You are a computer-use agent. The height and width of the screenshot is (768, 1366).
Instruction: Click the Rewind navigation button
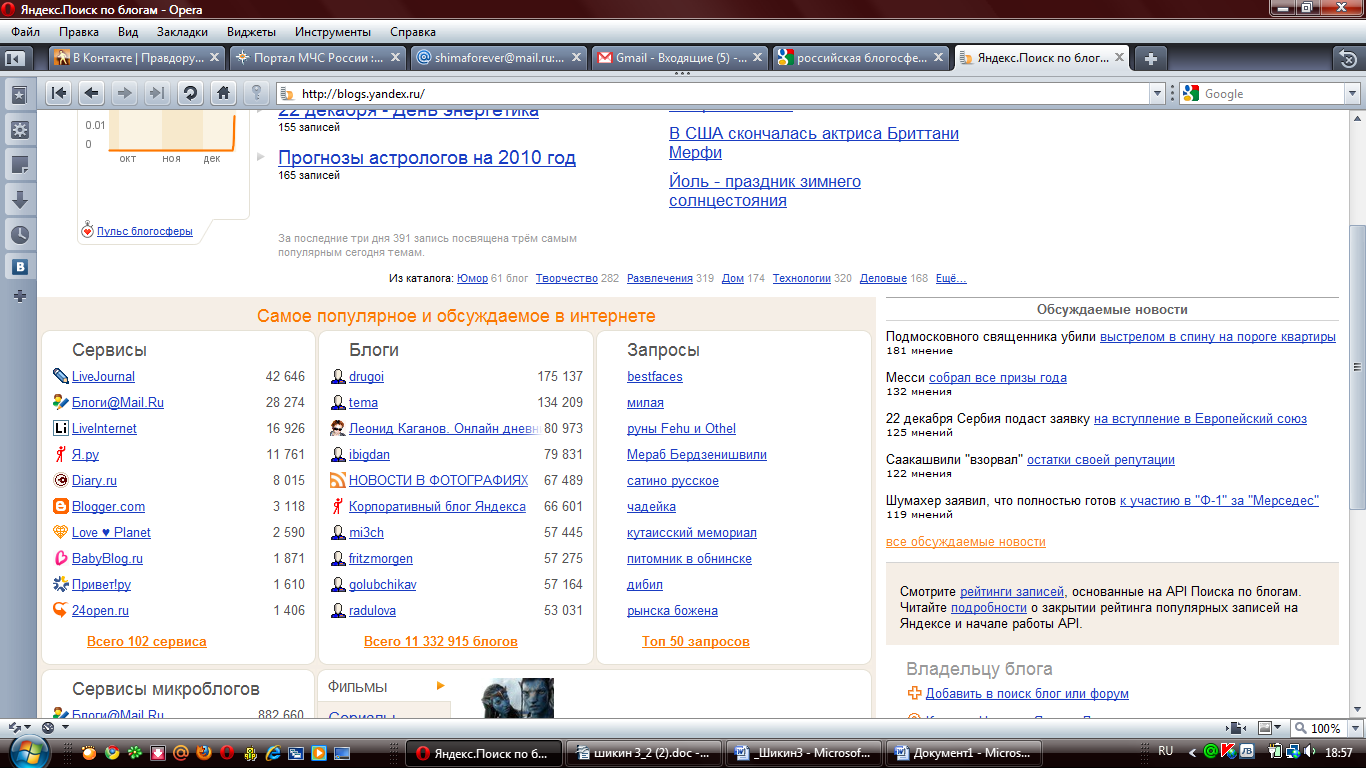(x=59, y=93)
